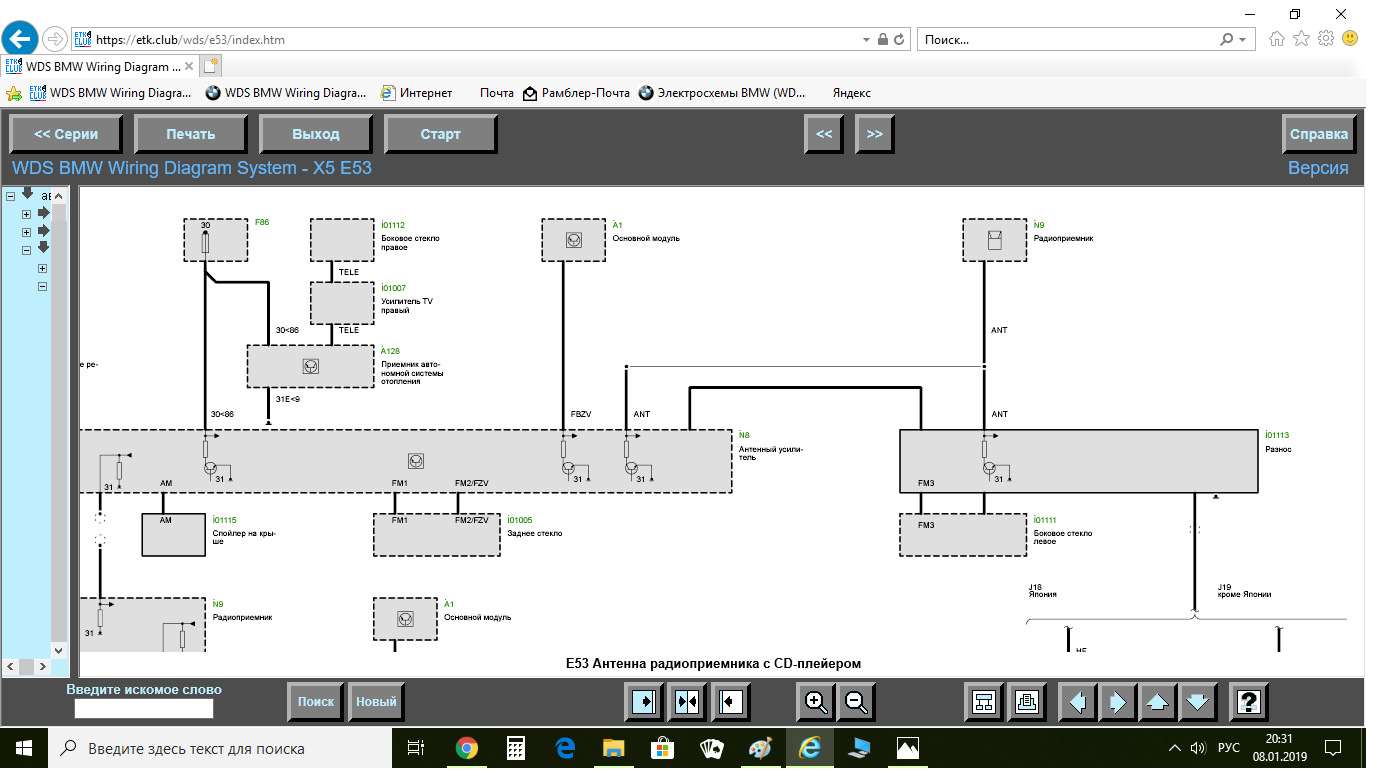Open Microsoft Edge from the taskbar
Screen dimensions: 1381x777
tap(565, 748)
